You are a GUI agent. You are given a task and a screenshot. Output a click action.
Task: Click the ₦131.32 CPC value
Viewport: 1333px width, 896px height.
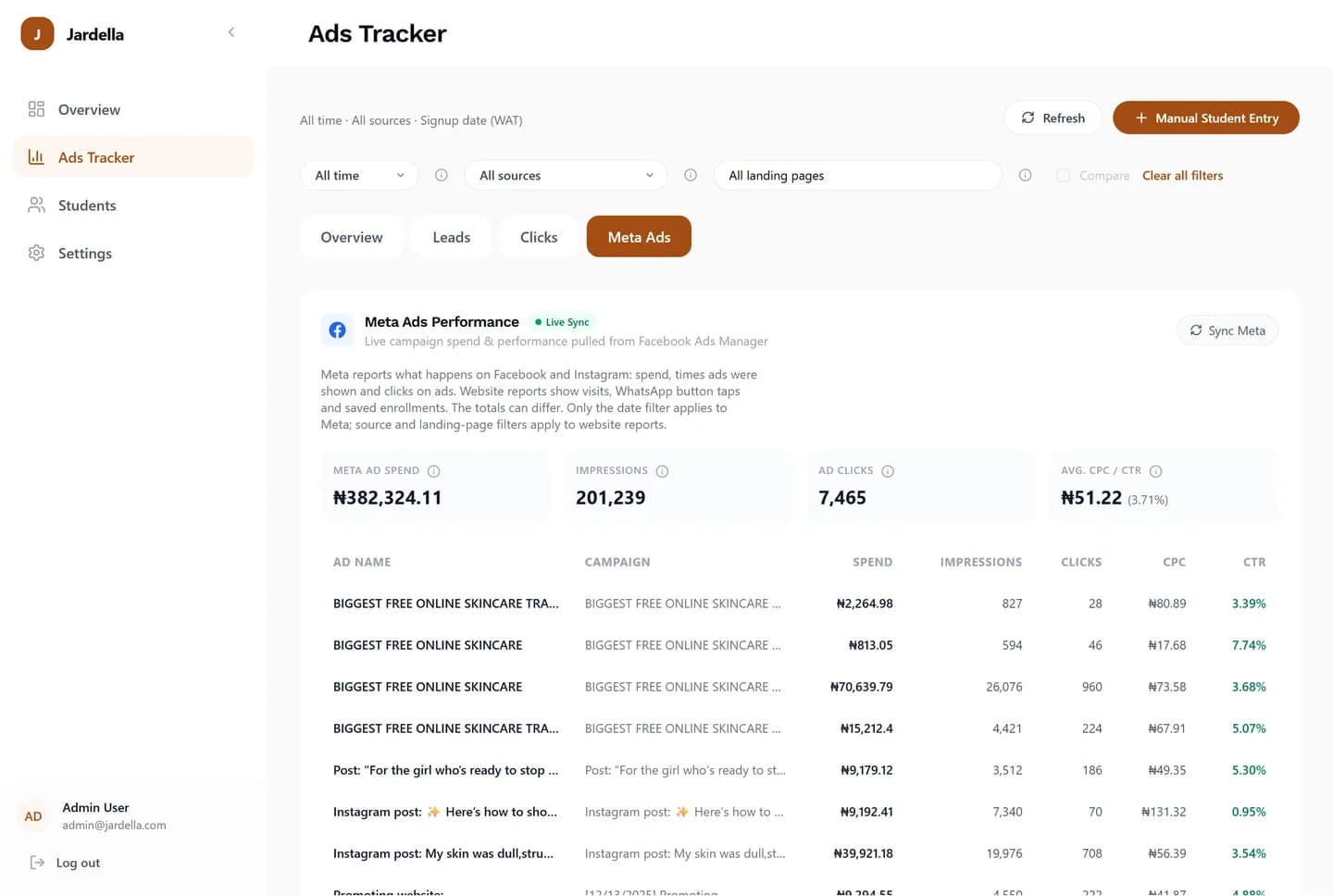(x=1164, y=812)
